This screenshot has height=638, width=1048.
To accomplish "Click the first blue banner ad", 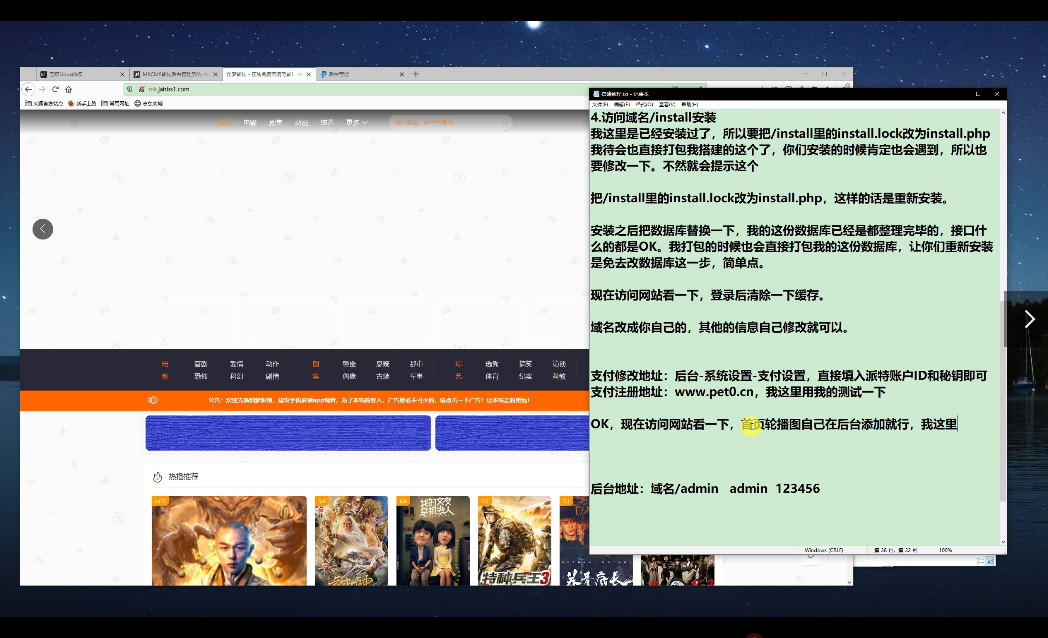I will [x=288, y=433].
